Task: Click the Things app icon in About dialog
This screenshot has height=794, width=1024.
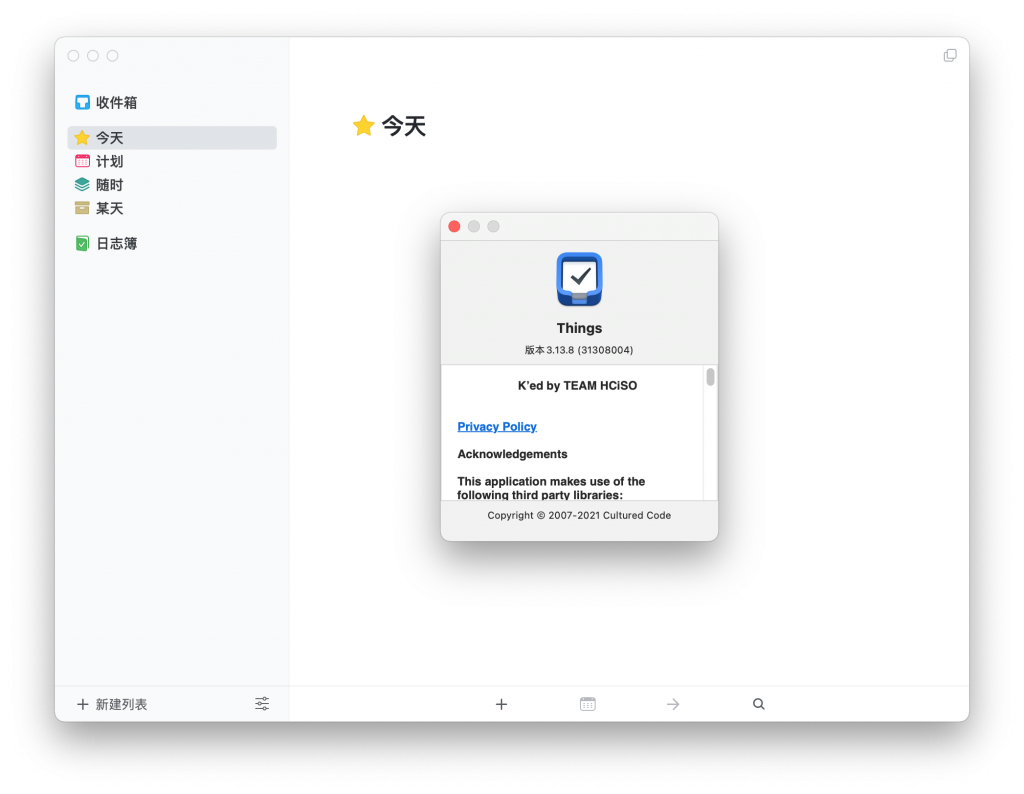Action: click(579, 279)
